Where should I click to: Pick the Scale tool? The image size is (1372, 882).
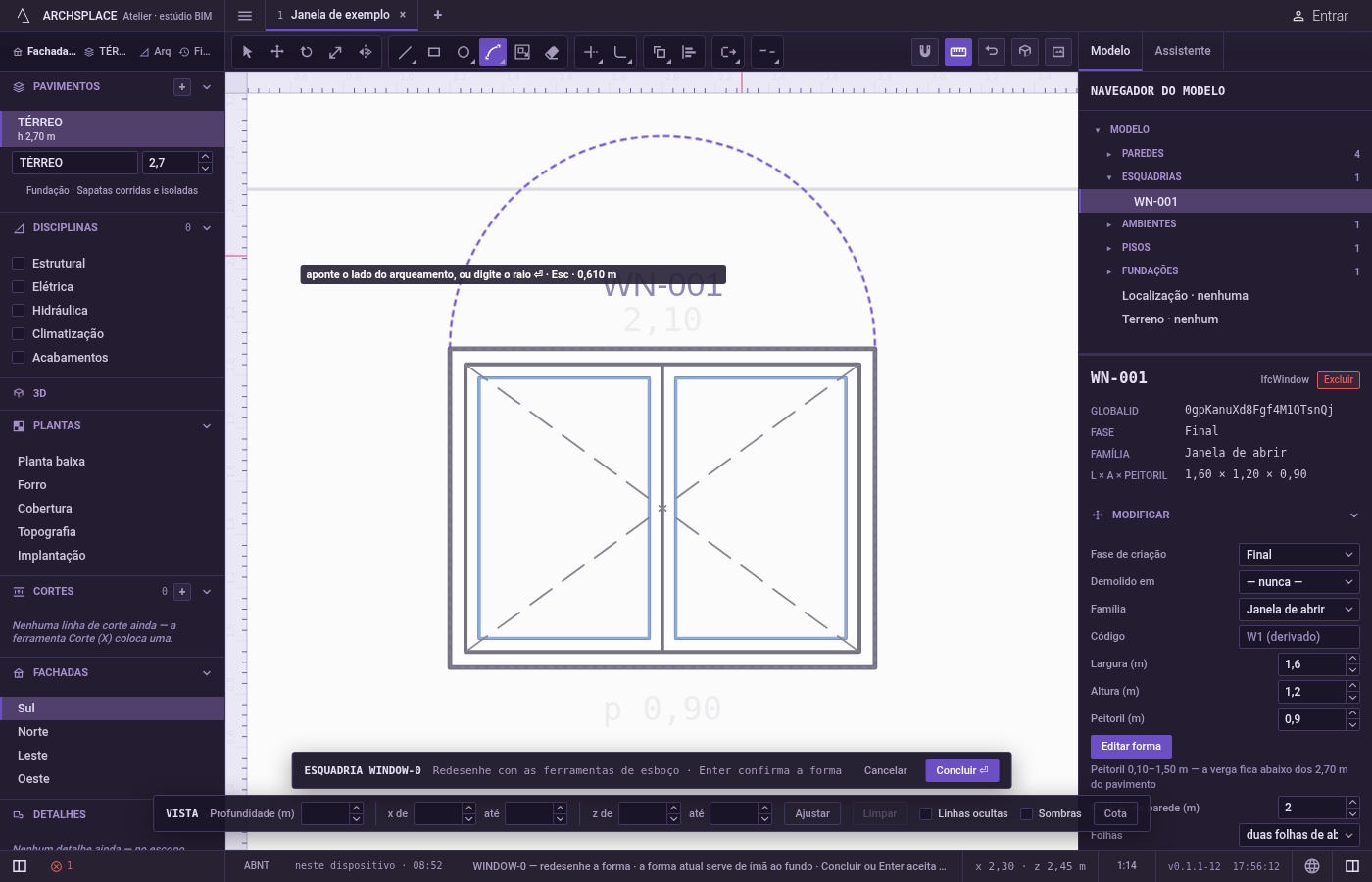point(336,52)
